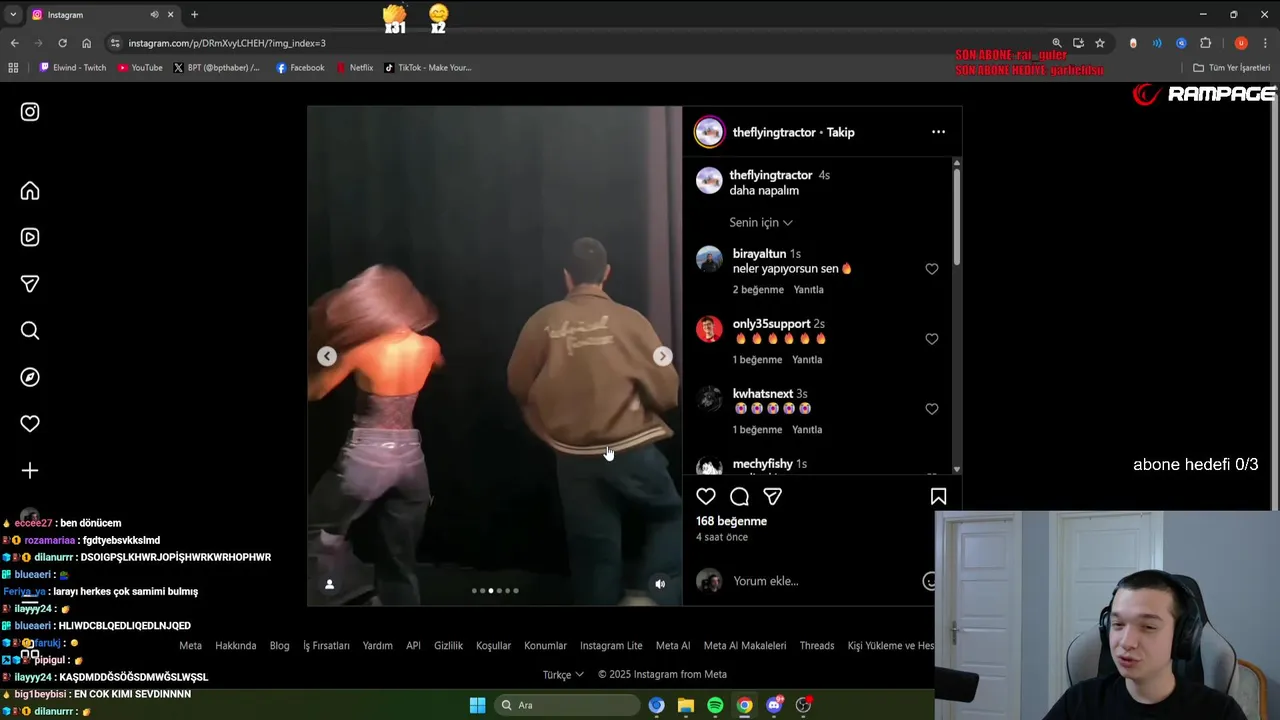
Task: Bookmark this page with the star icon
Action: coord(1100,43)
